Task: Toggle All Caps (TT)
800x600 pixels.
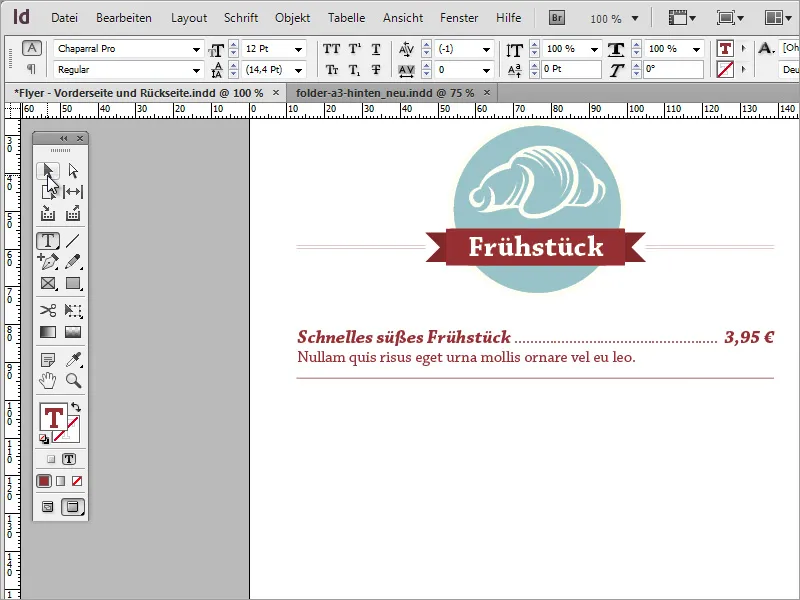Action: (x=331, y=49)
